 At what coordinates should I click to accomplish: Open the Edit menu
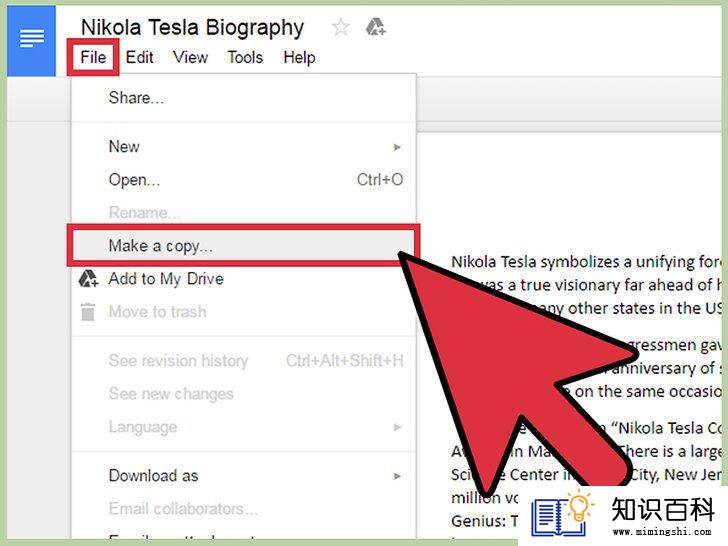tap(139, 57)
